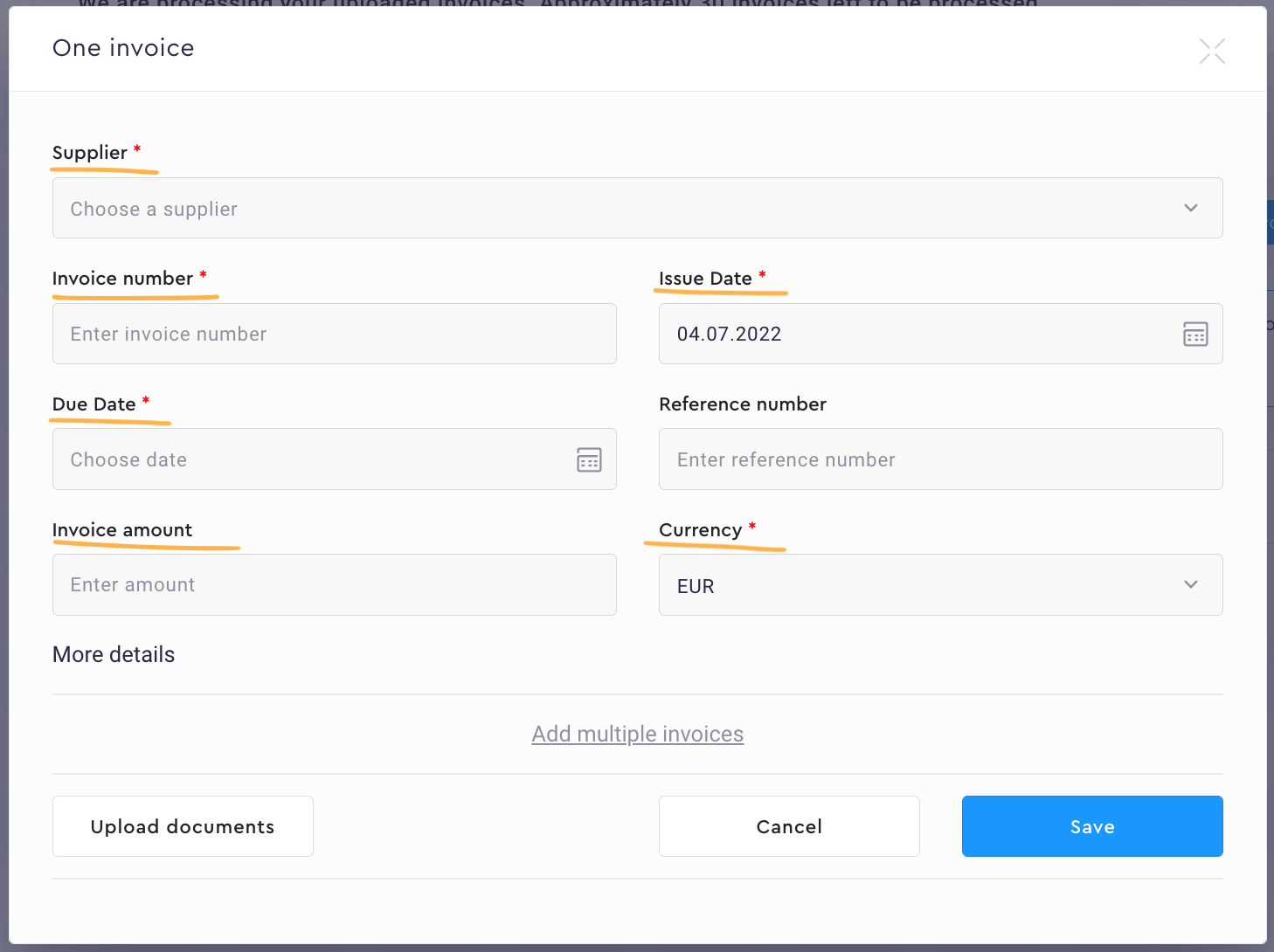Image resolution: width=1274 pixels, height=952 pixels.
Task: Click the One invoice dialog title
Action: click(x=123, y=48)
